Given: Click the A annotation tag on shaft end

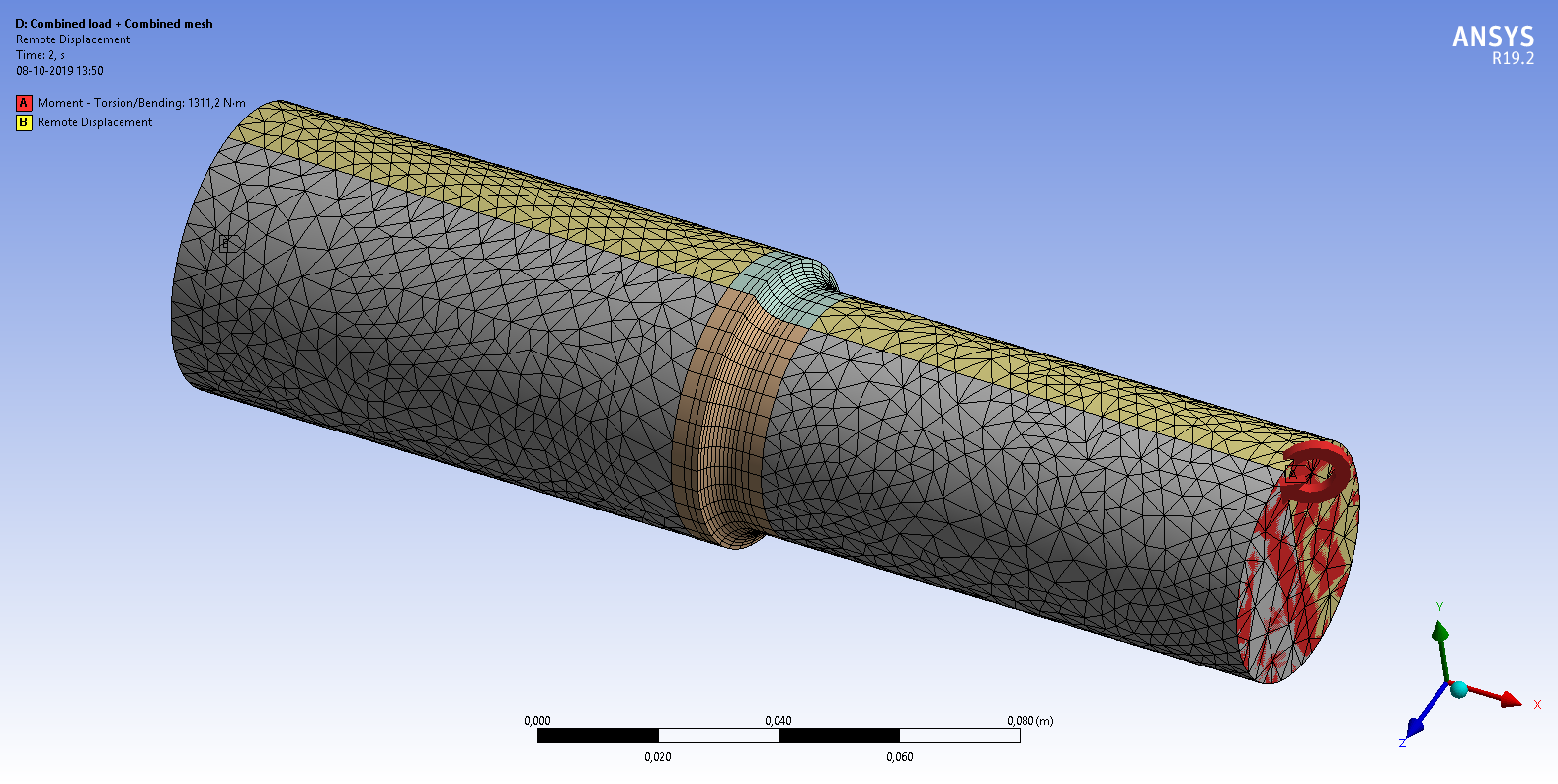Looking at the screenshot, I should (x=1291, y=473).
